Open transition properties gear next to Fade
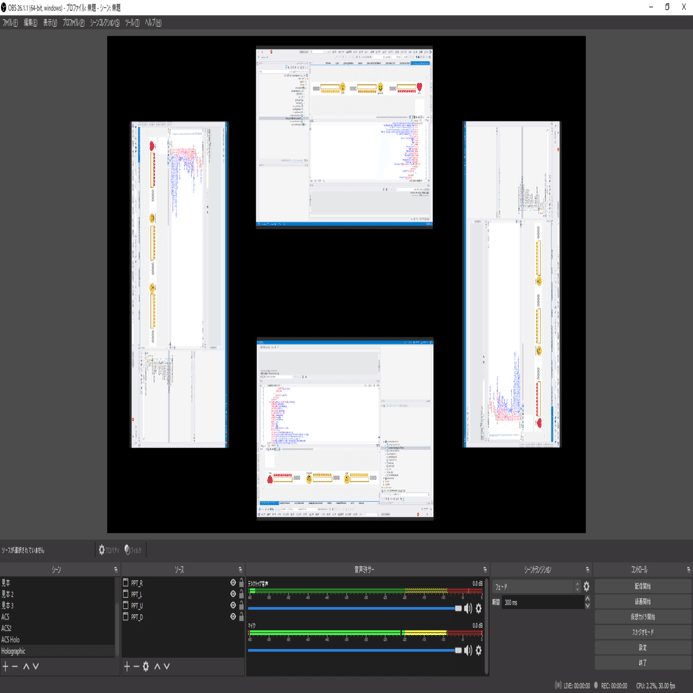This screenshot has height=693, width=693. [586, 586]
